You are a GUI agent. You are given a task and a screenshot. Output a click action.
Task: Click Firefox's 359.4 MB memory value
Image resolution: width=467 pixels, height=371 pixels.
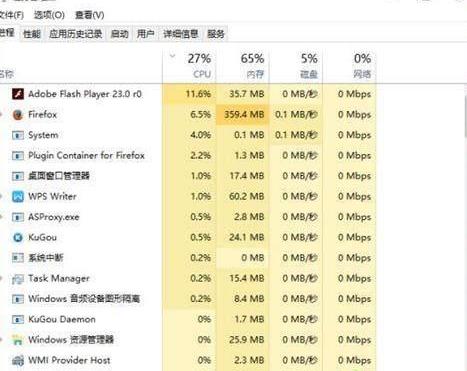[244, 115]
